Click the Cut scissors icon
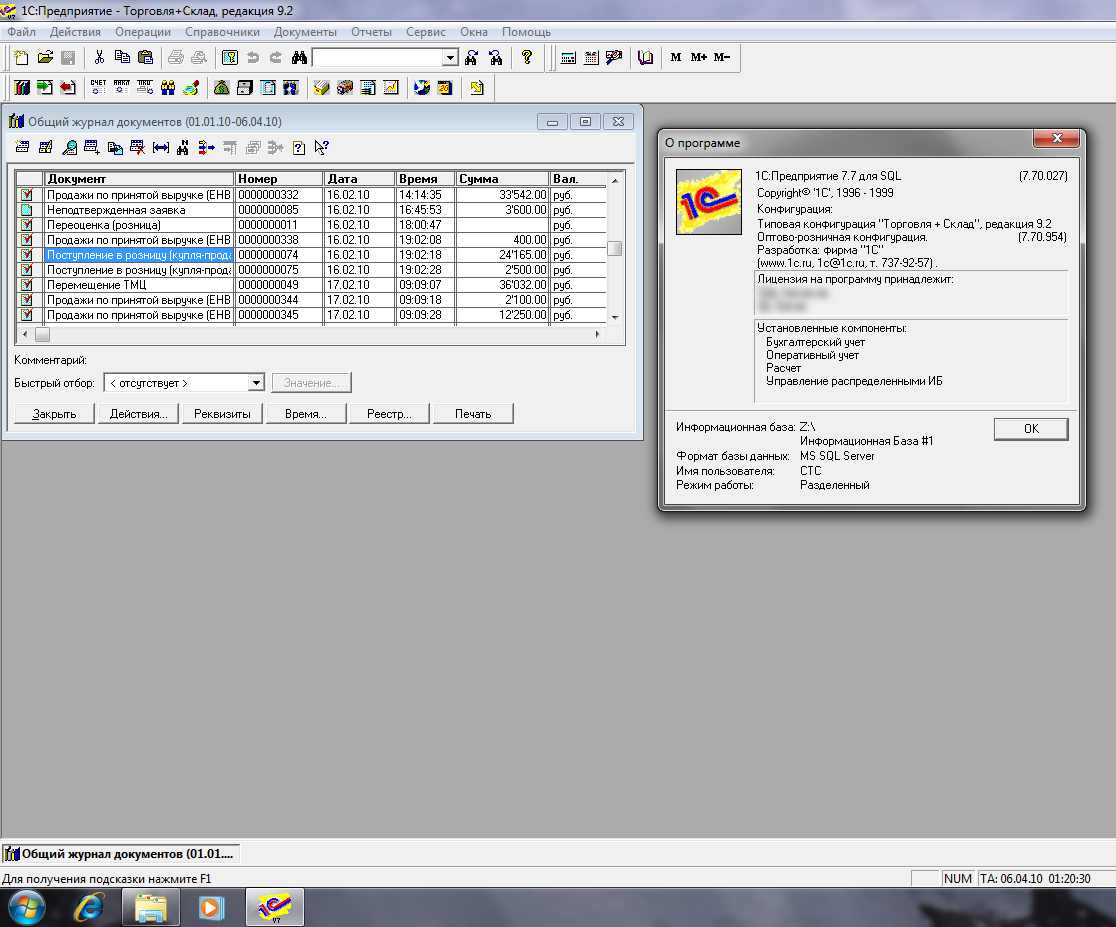The width and height of the screenshot is (1116, 927). tap(99, 58)
